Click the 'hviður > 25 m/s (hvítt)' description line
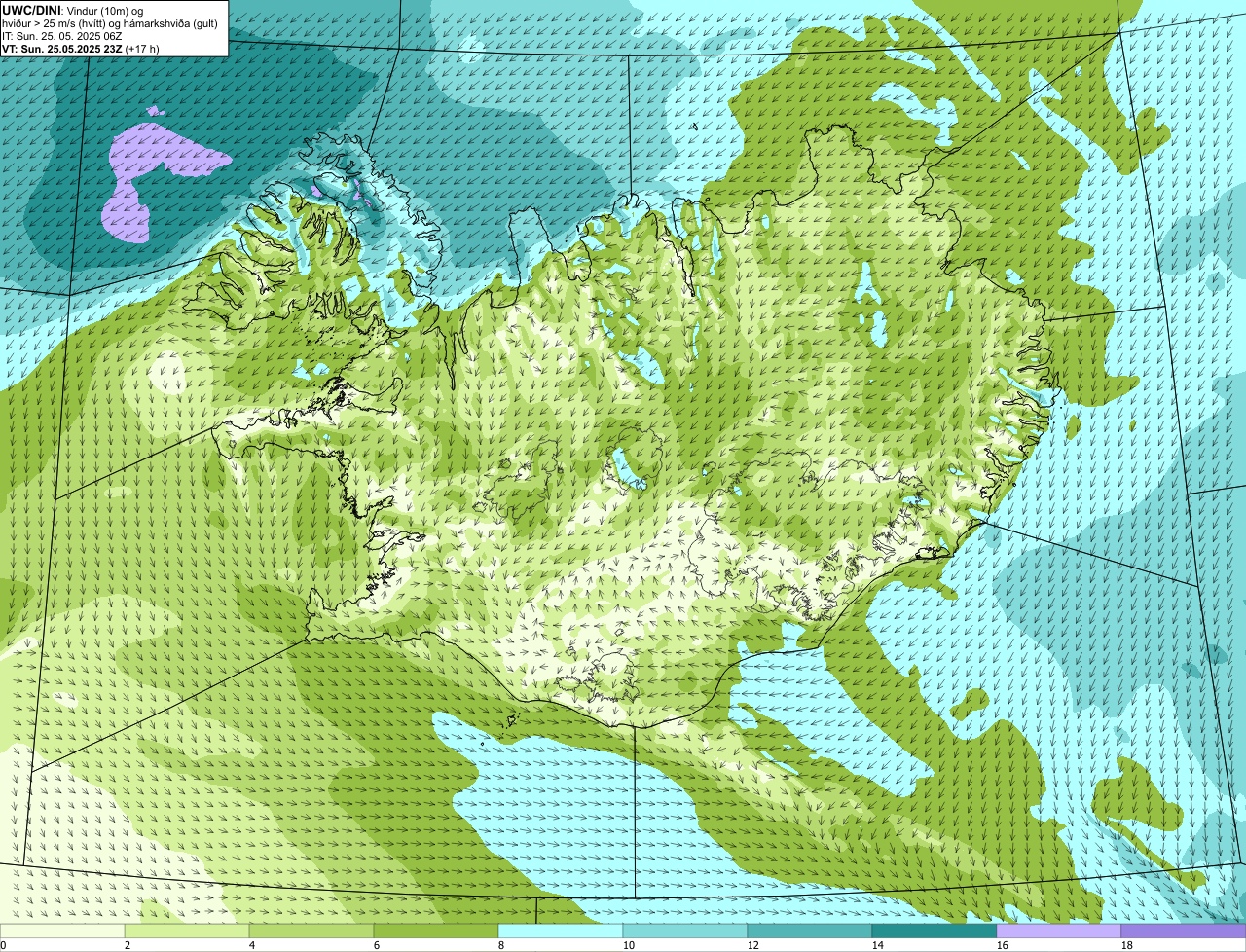The height and width of the screenshot is (952, 1246). [110, 22]
